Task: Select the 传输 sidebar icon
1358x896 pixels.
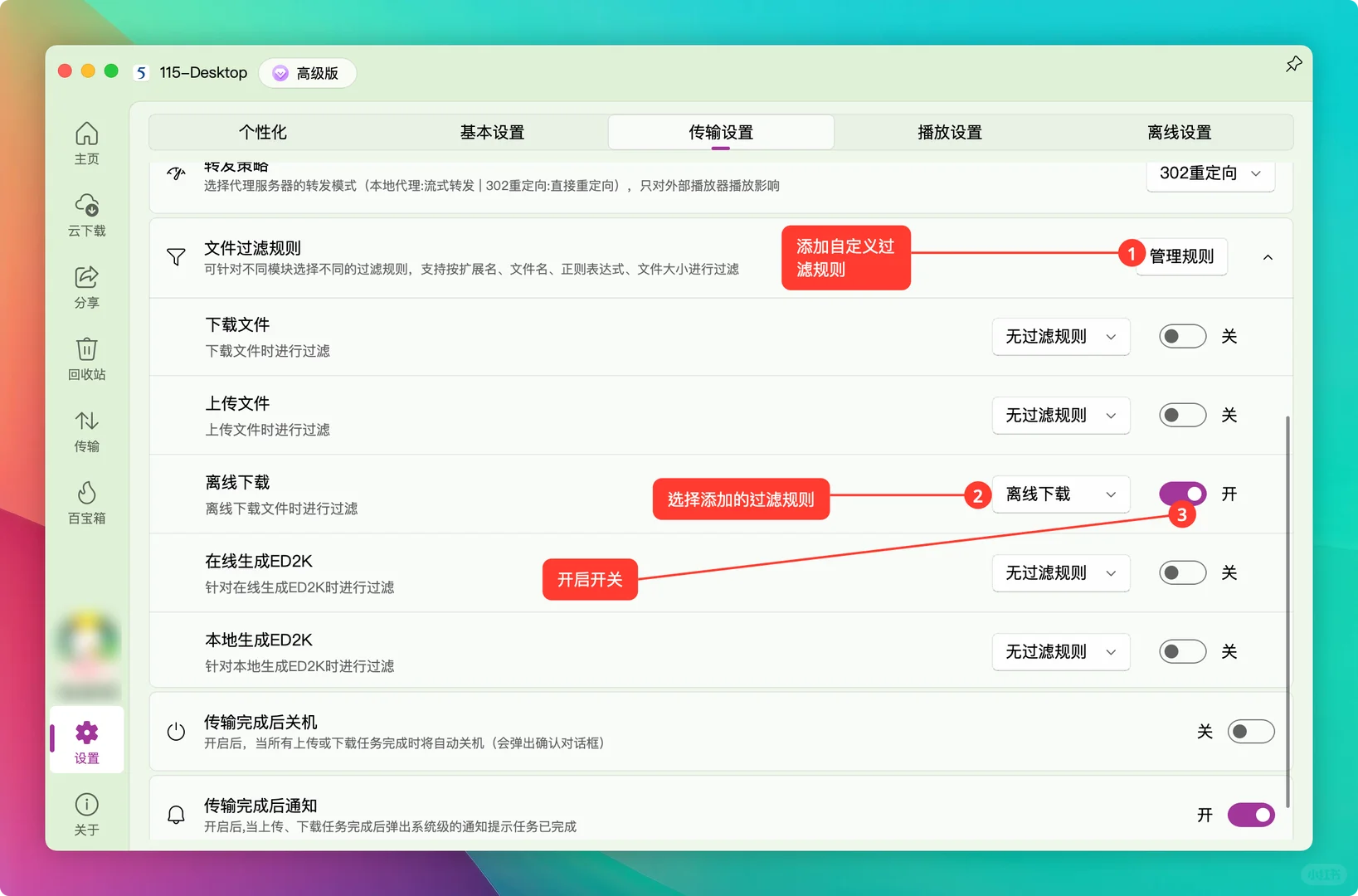Action: click(x=86, y=430)
